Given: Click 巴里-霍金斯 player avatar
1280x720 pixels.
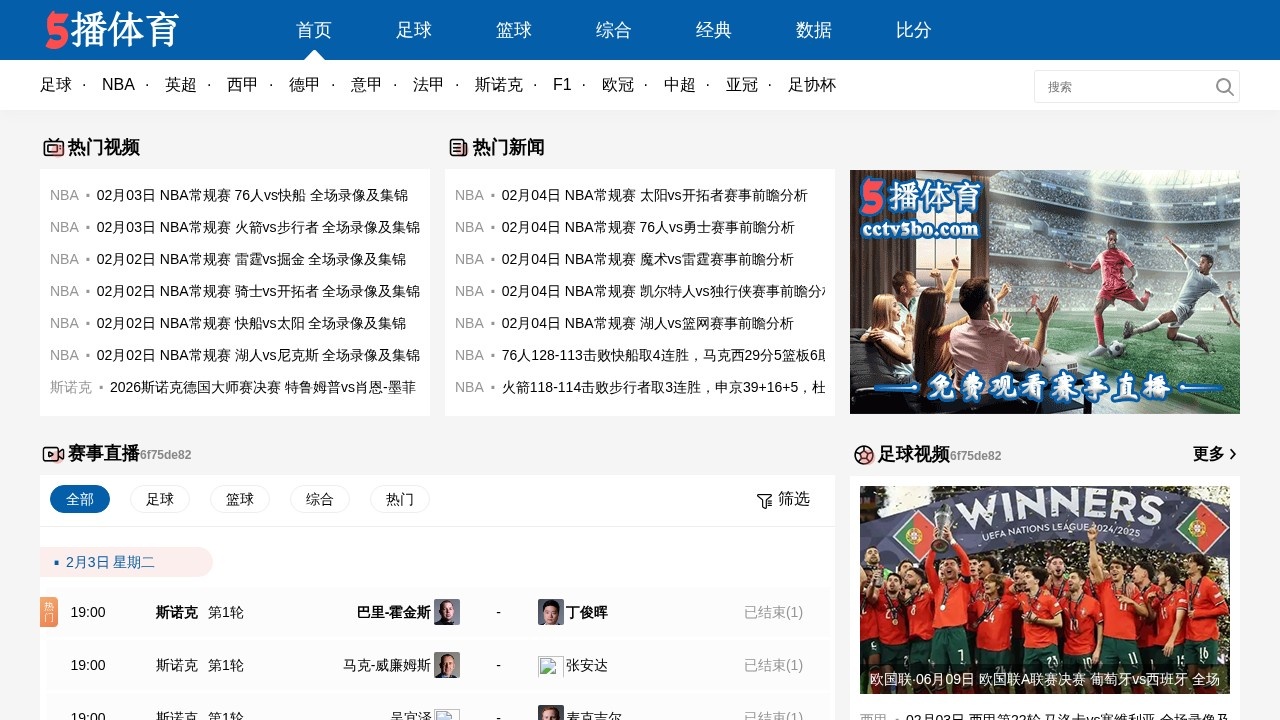Looking at the screenshot, I should (x=447, y=612).
